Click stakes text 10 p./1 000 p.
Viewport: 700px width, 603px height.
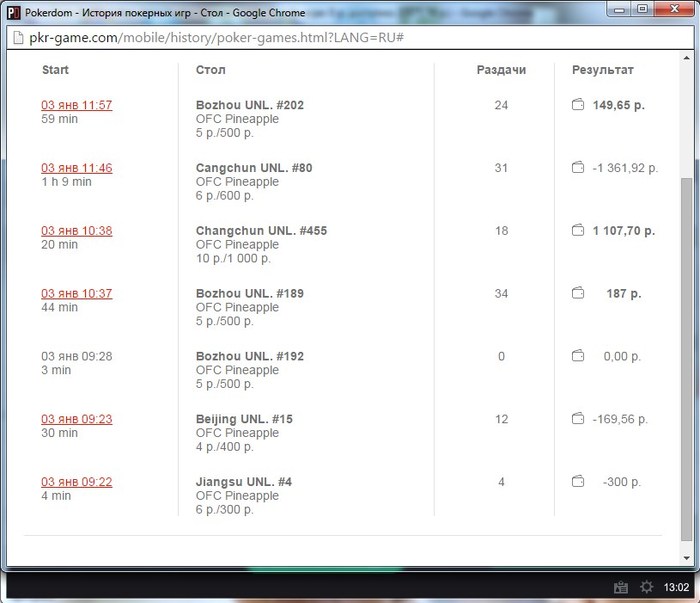233,258
